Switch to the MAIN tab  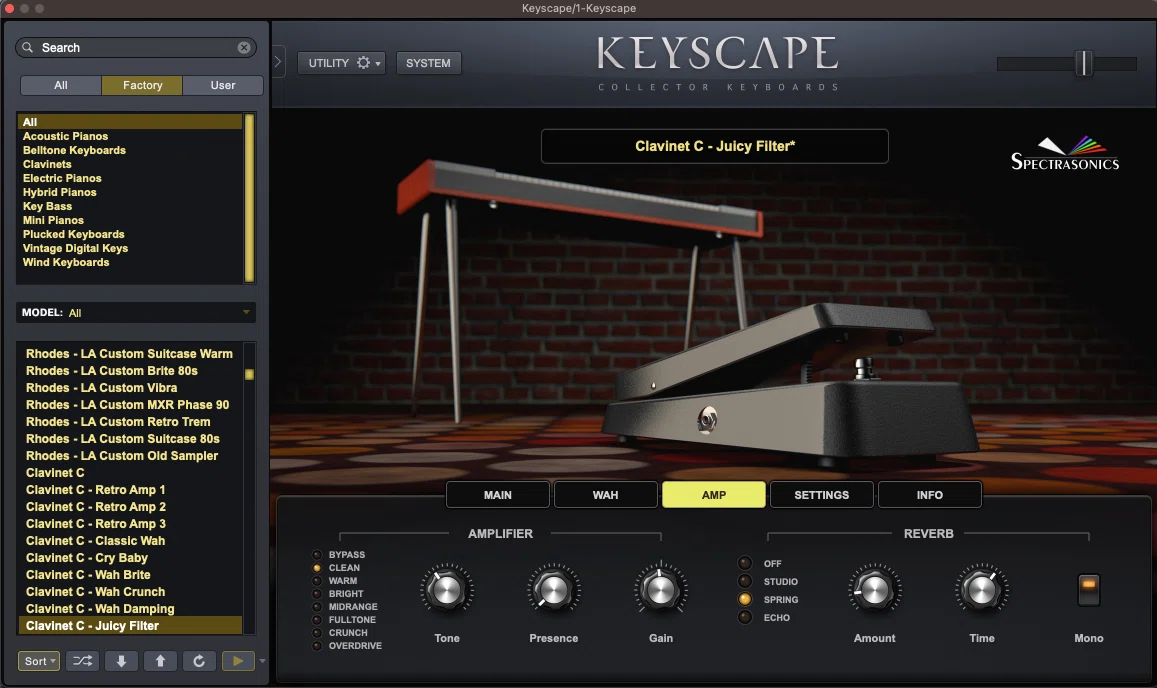point(497,495)
